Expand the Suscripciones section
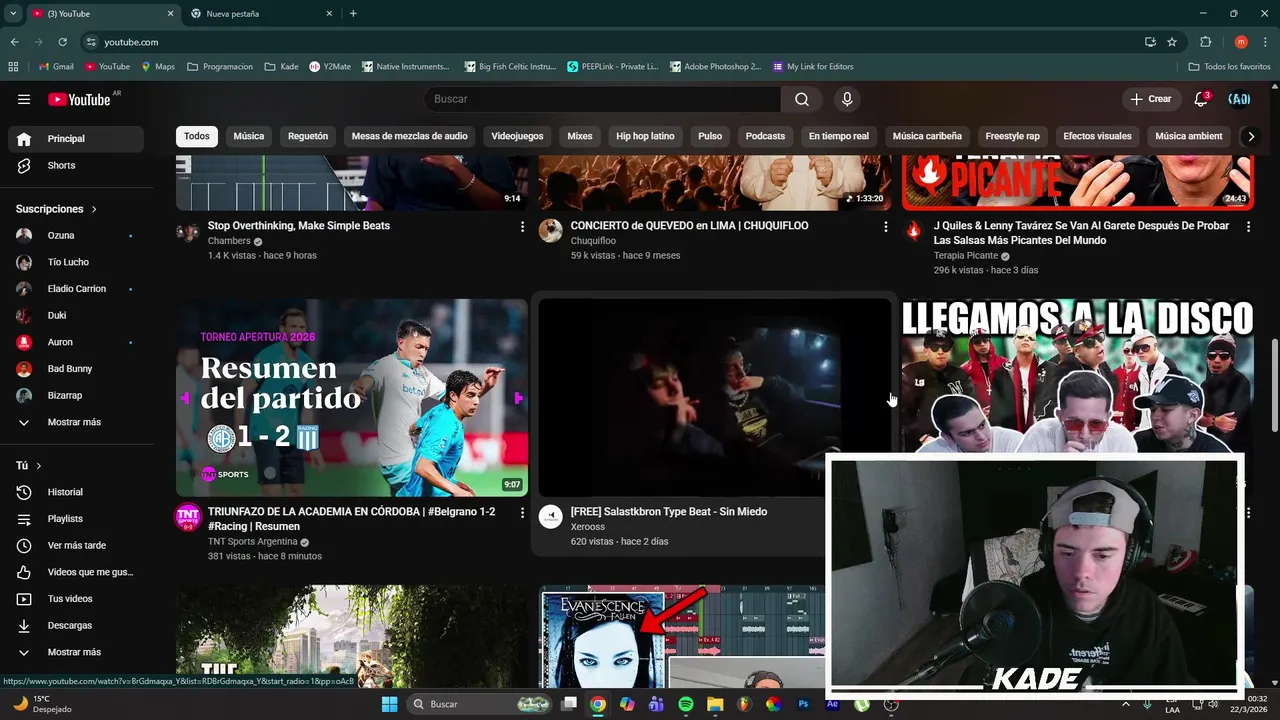Image resolution: width=1280 pixels, height=720 pixels. 57,209
